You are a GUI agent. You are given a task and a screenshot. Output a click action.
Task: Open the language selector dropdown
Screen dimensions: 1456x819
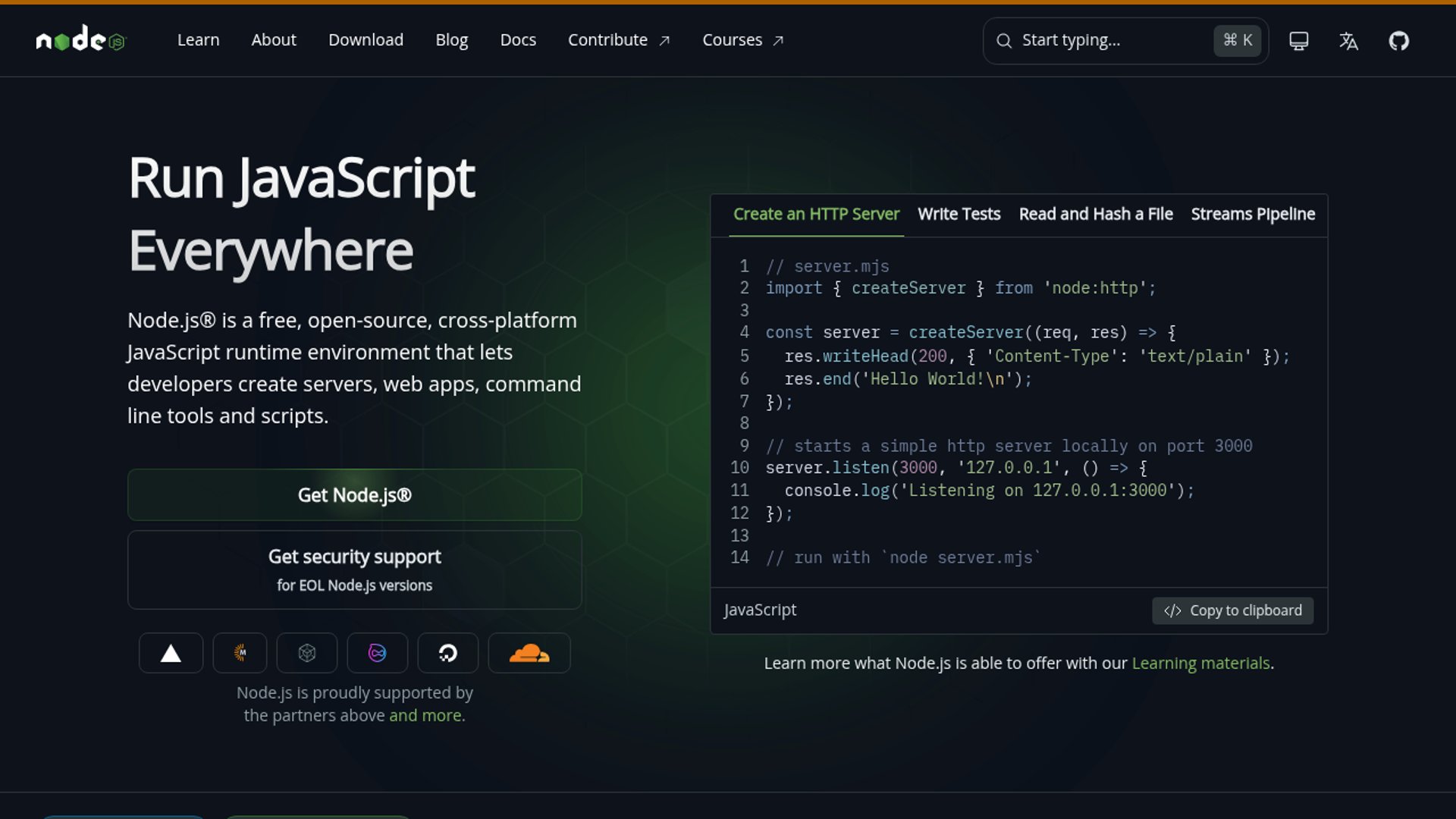1348,41
